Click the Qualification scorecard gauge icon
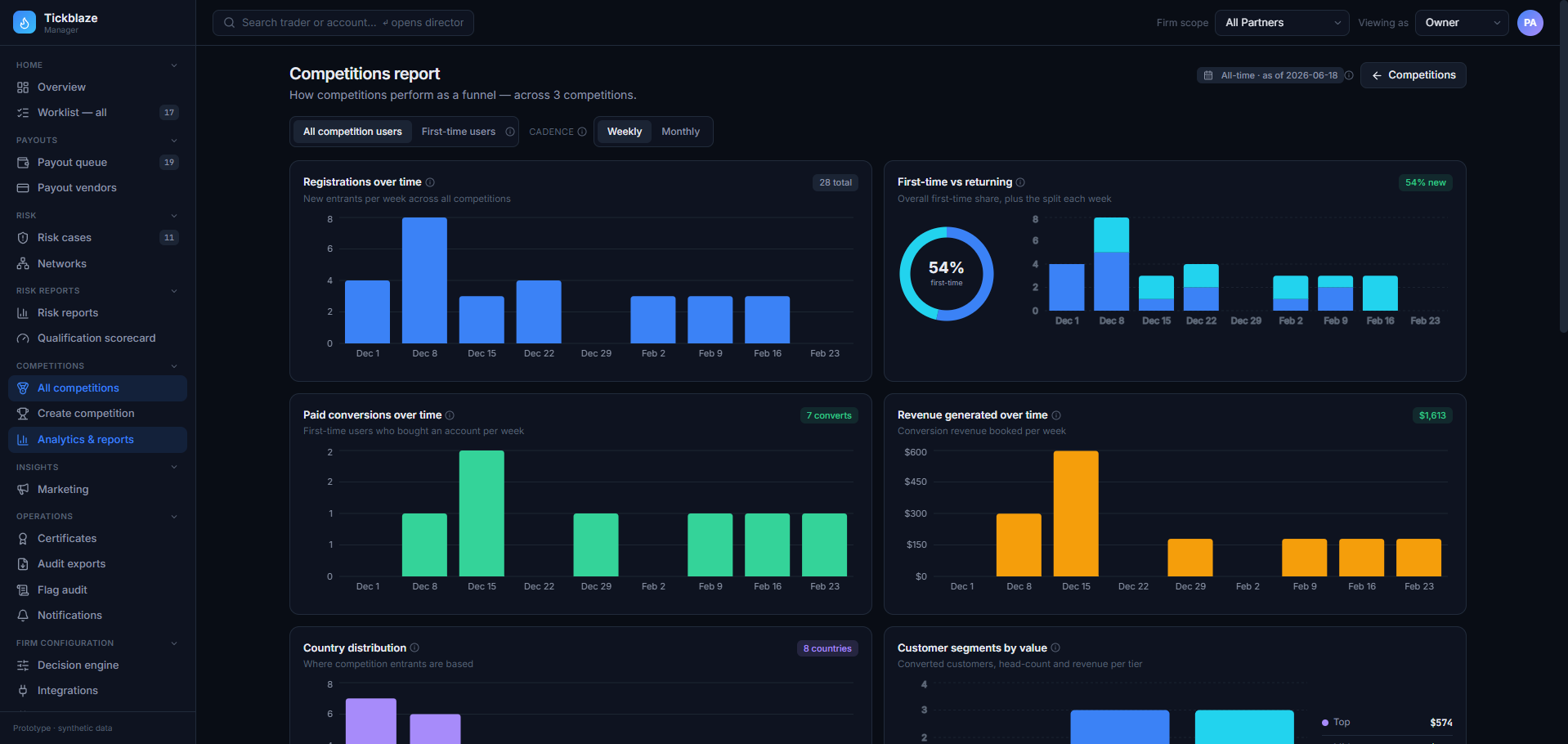The height and width of the screenshot is (744, 1568). point(23,338)
